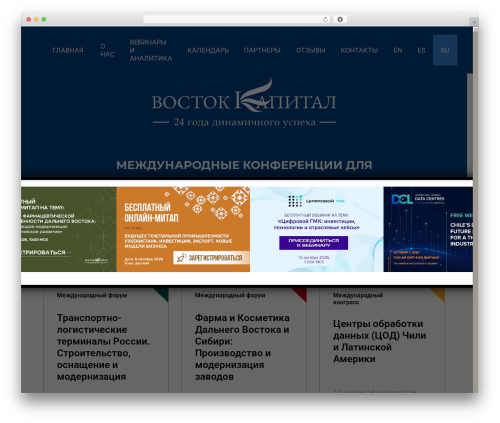
Task: Open the КОНТАКТЫ menu item
Action: pyautogui.click(x=359, y=50)
